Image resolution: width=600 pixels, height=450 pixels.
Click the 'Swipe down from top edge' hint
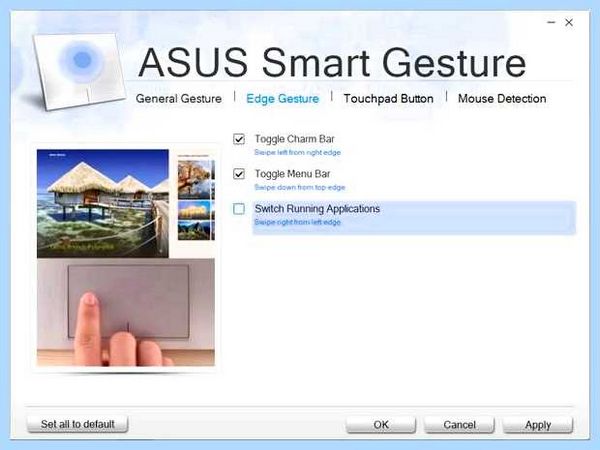pos(300,188)
